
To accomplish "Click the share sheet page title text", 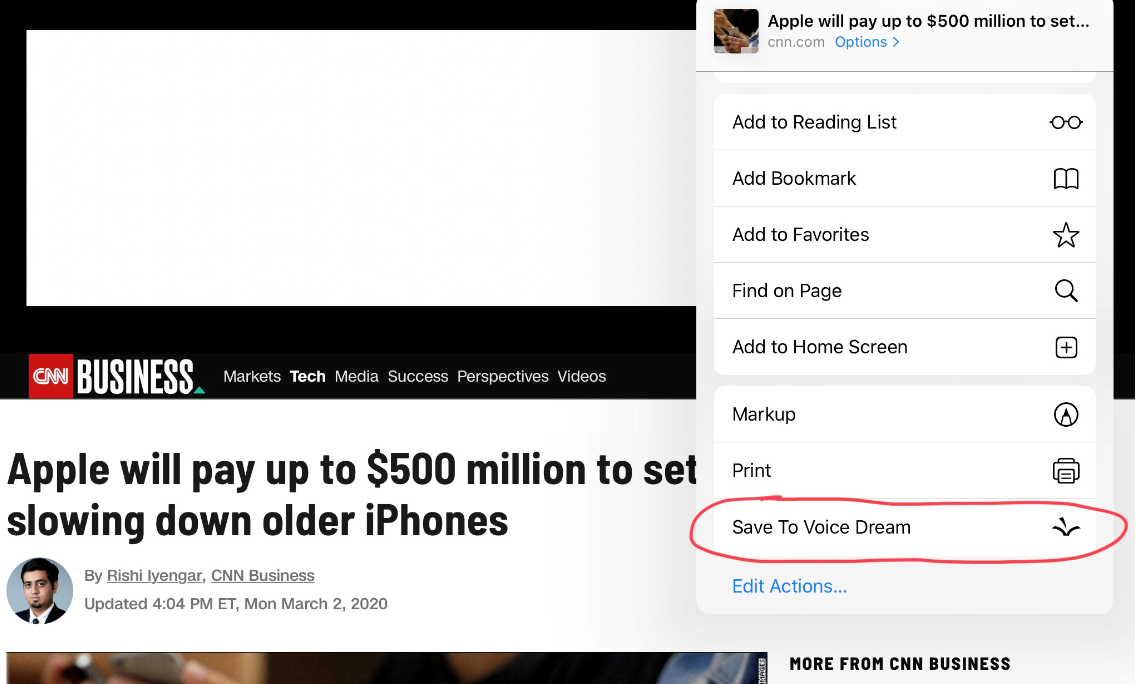I will (928, 21).
